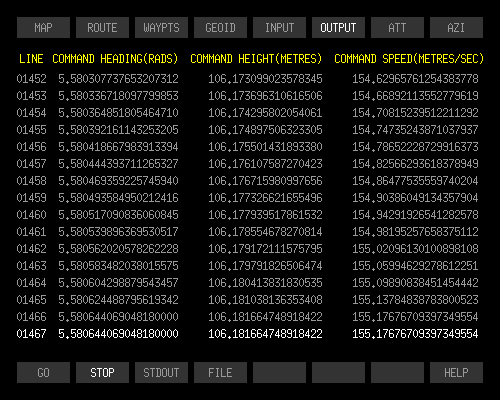Select FILE output destination

(x=220, y=372)
